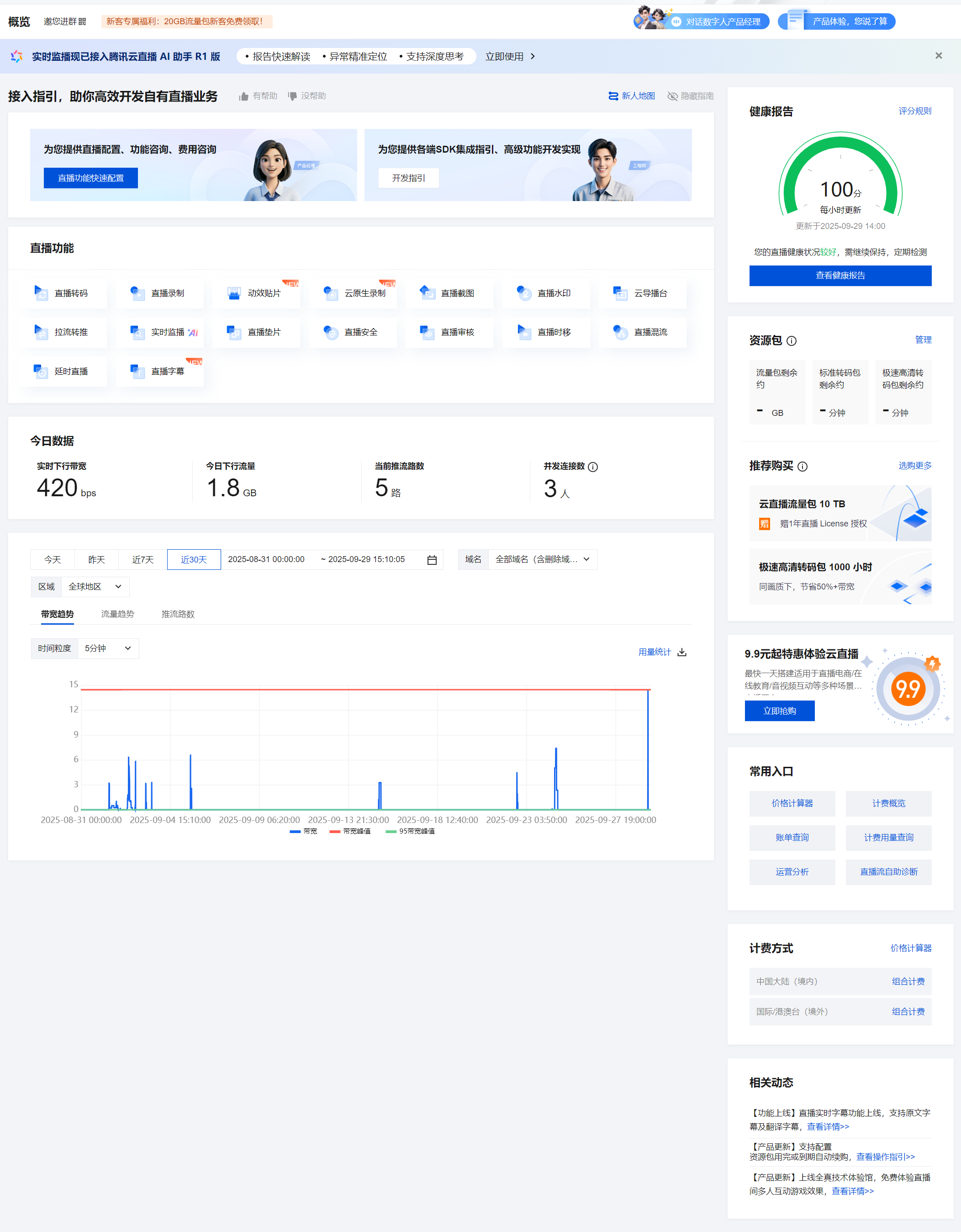Click the 用量统计 download icon
This screenshot has width=961, height=1232.
(x=682, y=652)
